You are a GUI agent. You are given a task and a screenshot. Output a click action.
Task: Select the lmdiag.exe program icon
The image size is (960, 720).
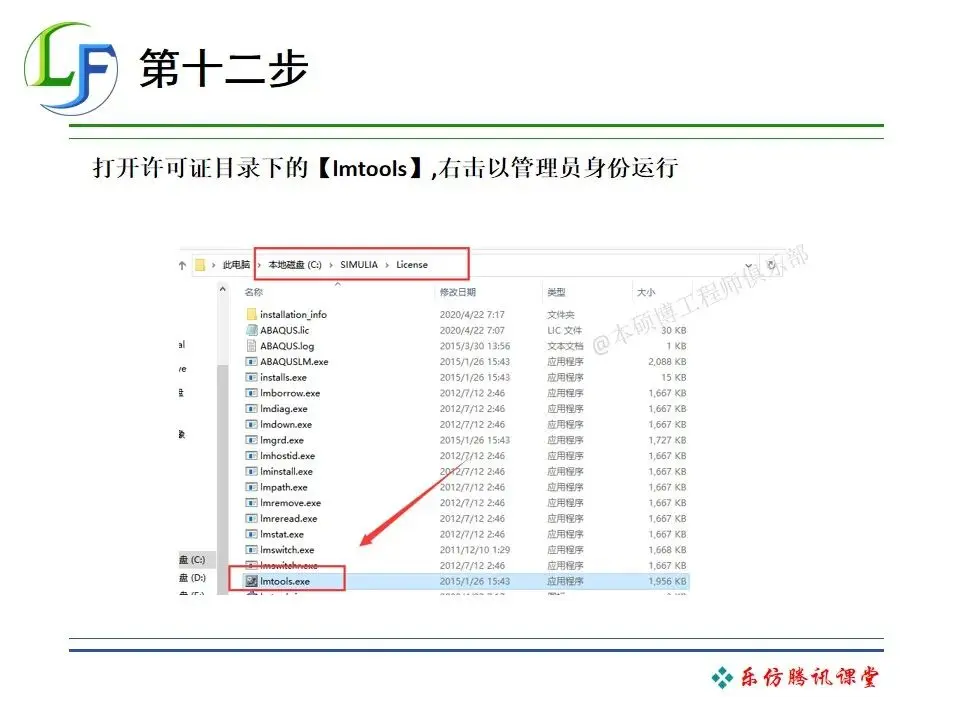tap(251, 408)
